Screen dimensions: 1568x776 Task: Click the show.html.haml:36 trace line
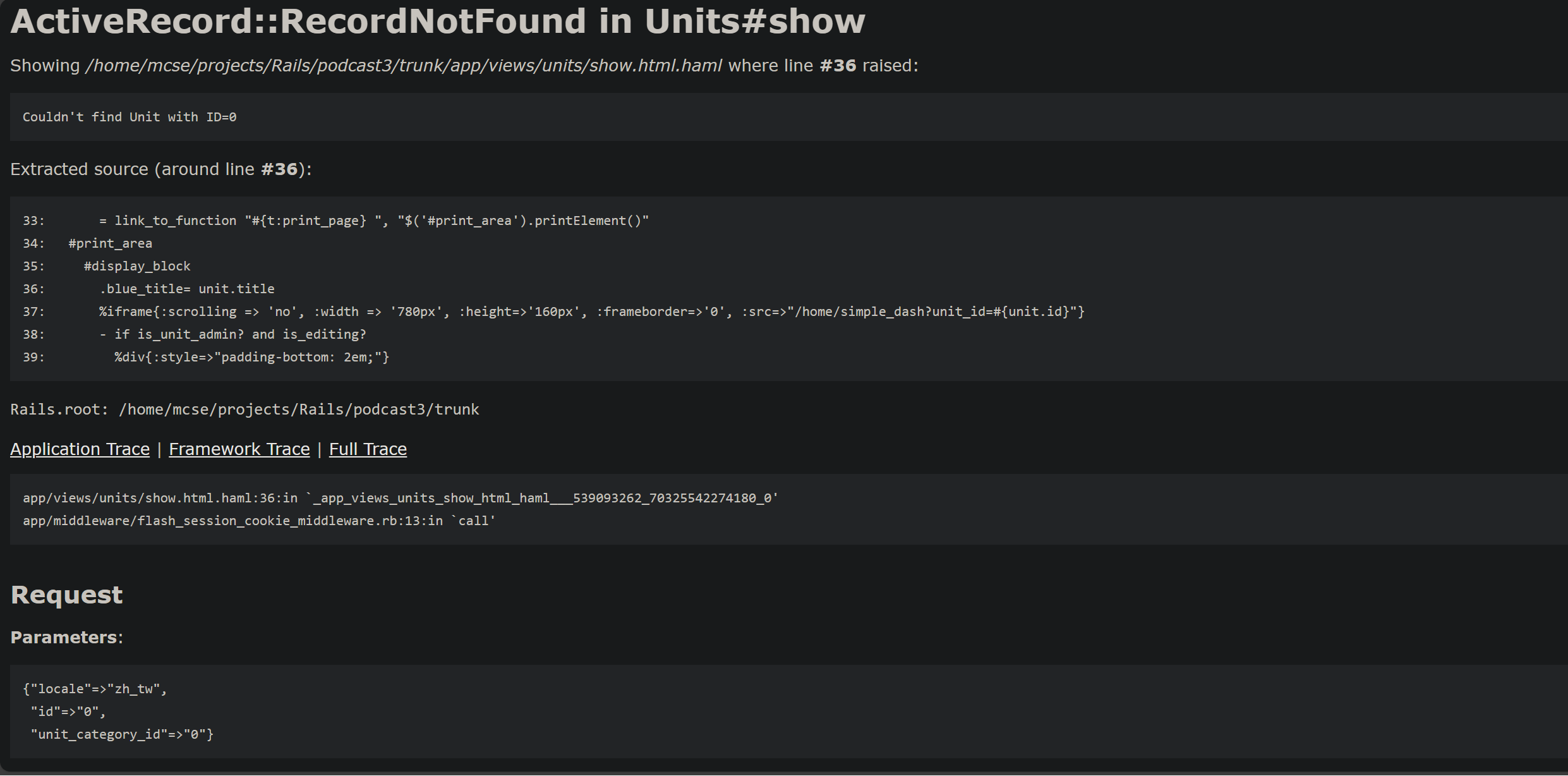401,498
